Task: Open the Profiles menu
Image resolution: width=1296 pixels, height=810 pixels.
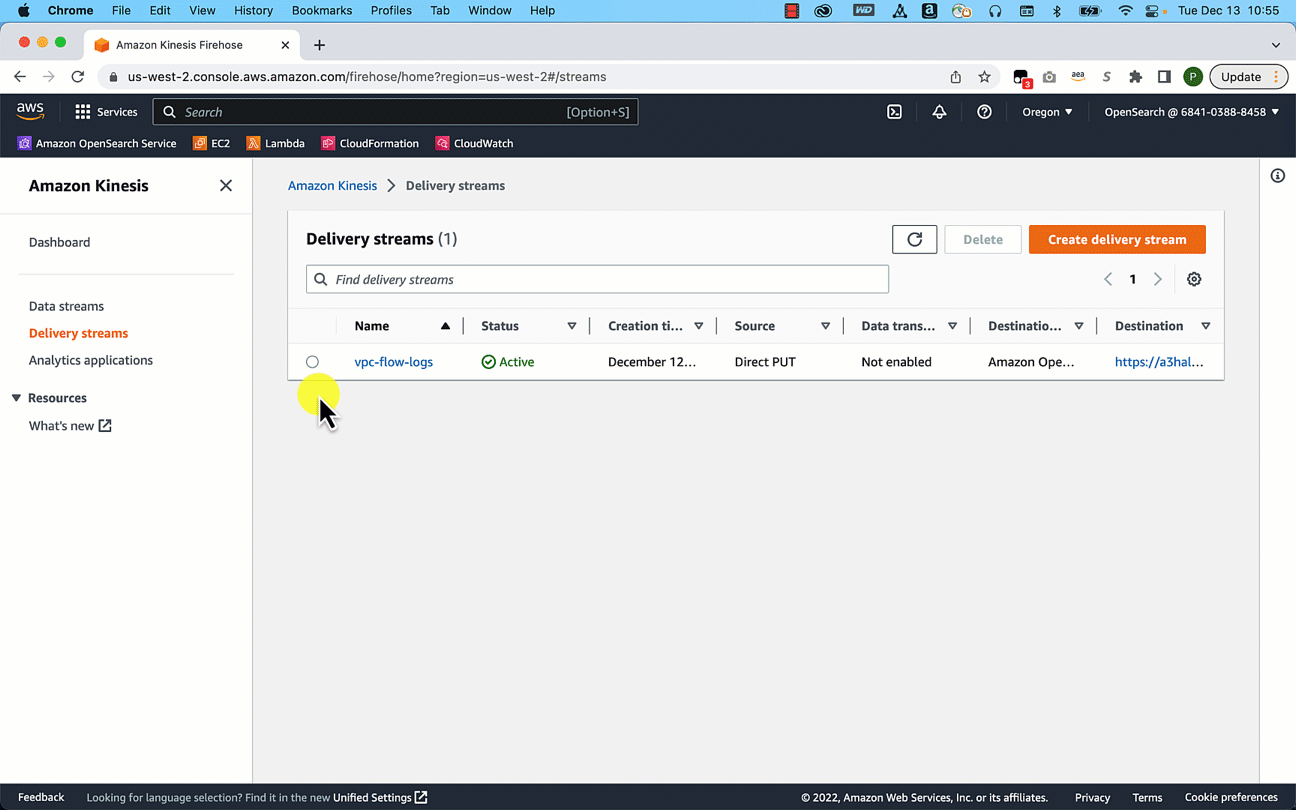Action: click(x=391, y=10)
